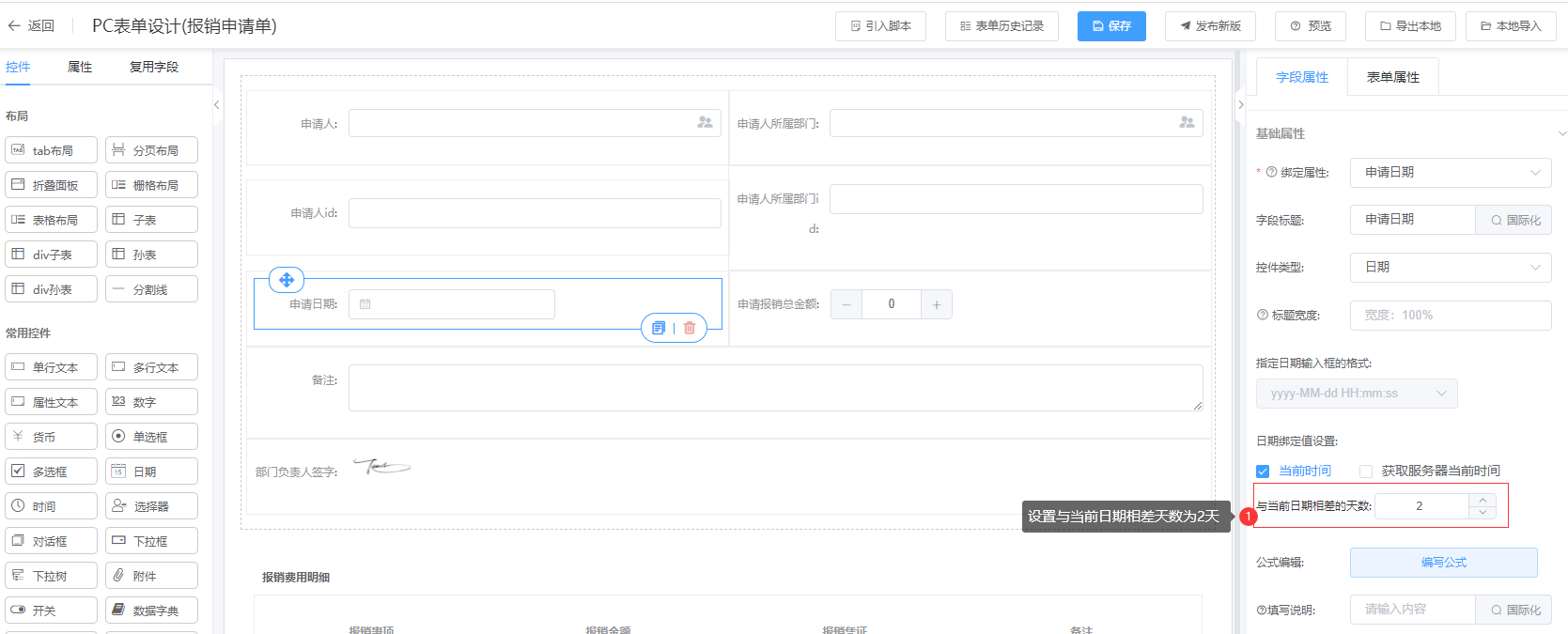Enable 获取服务器当前时间 checkbox
This screenshot has height=634, width=1568.
1366,472
